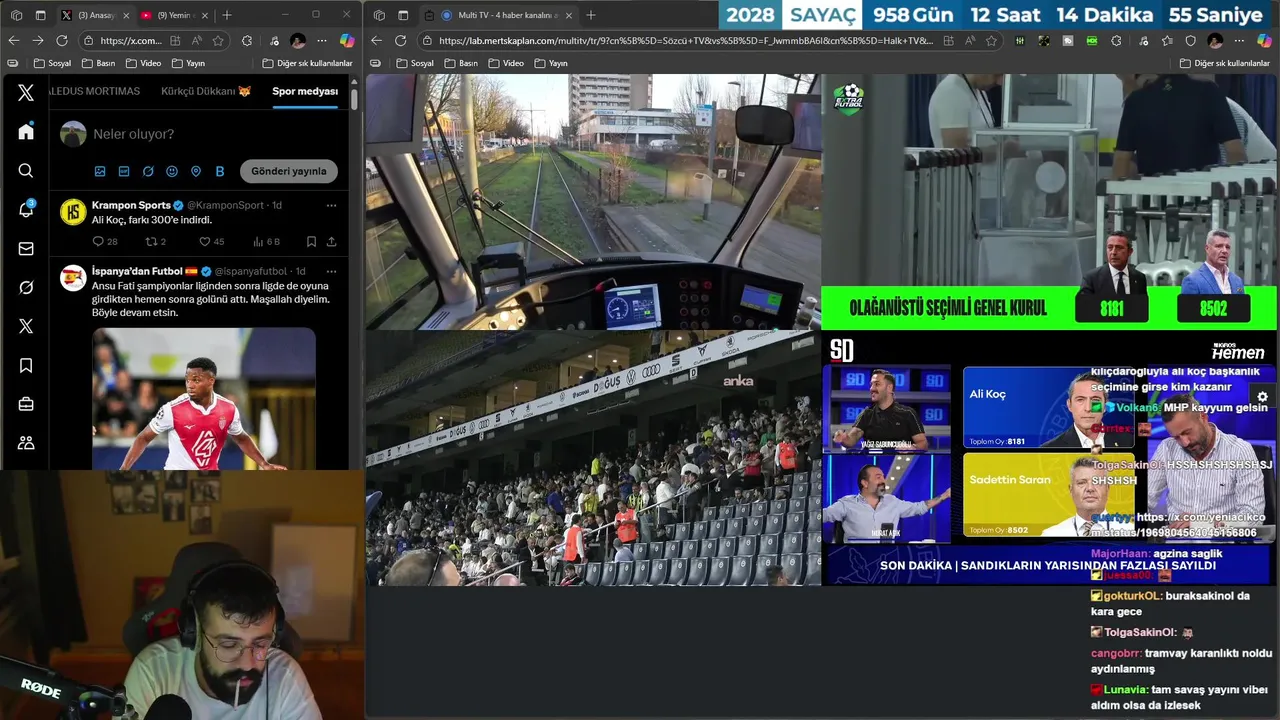Open the bookmarks icon in X sidebar
Image resolution: width=1280 pixels, height=720 pixels.
(26, 365)
